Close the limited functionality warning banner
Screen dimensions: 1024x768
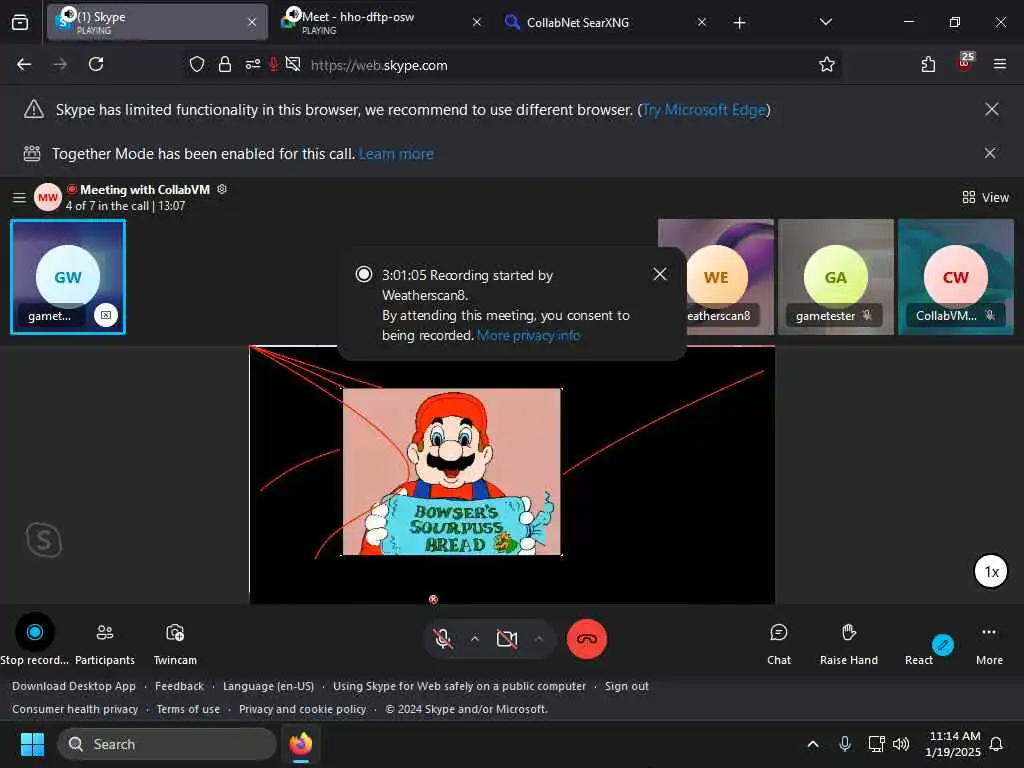(991, 109)
